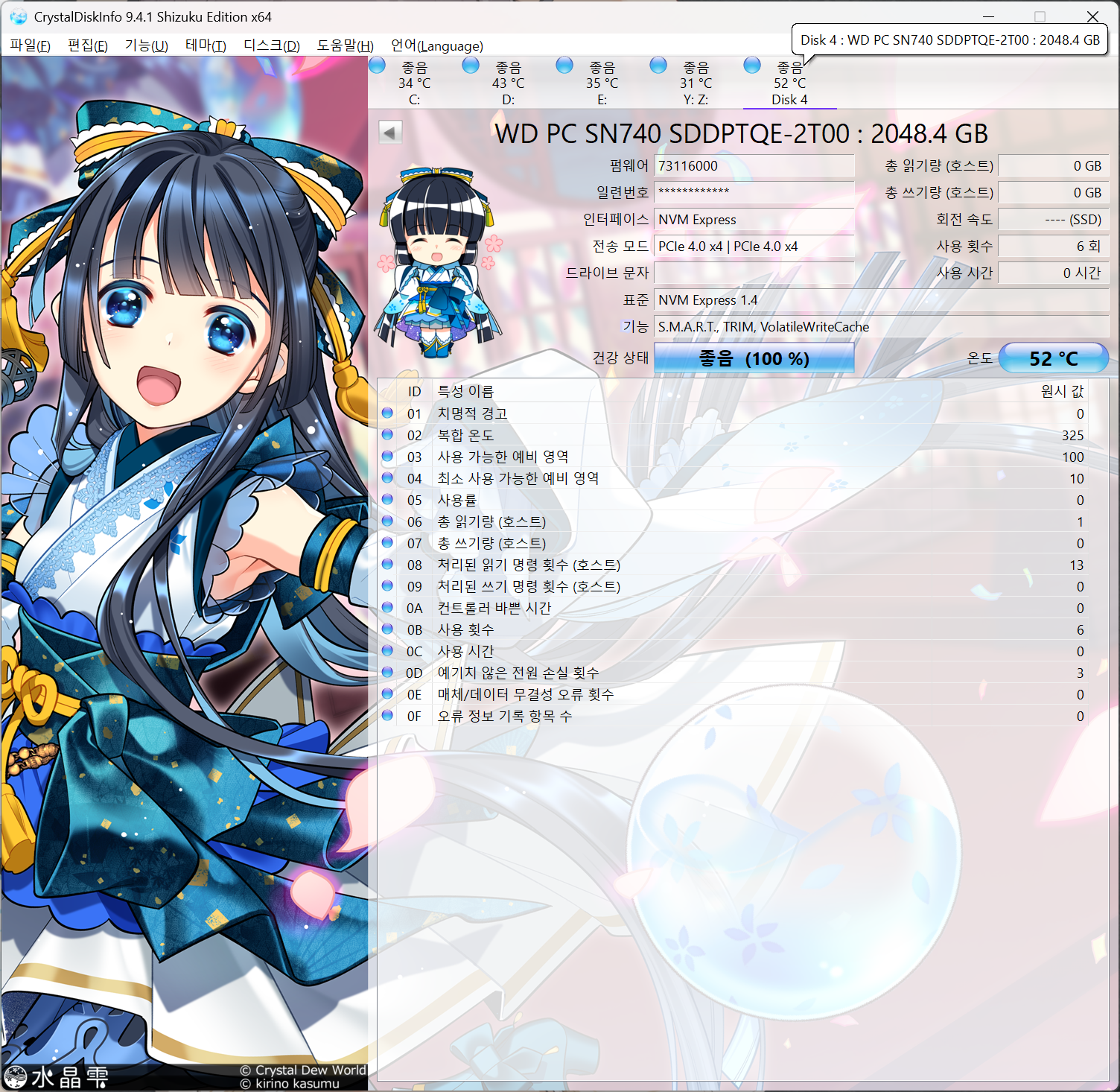Click the 사용 시간 0 시간 value
Viewport: 1120px width, 1092px height.
(1054, 273)
